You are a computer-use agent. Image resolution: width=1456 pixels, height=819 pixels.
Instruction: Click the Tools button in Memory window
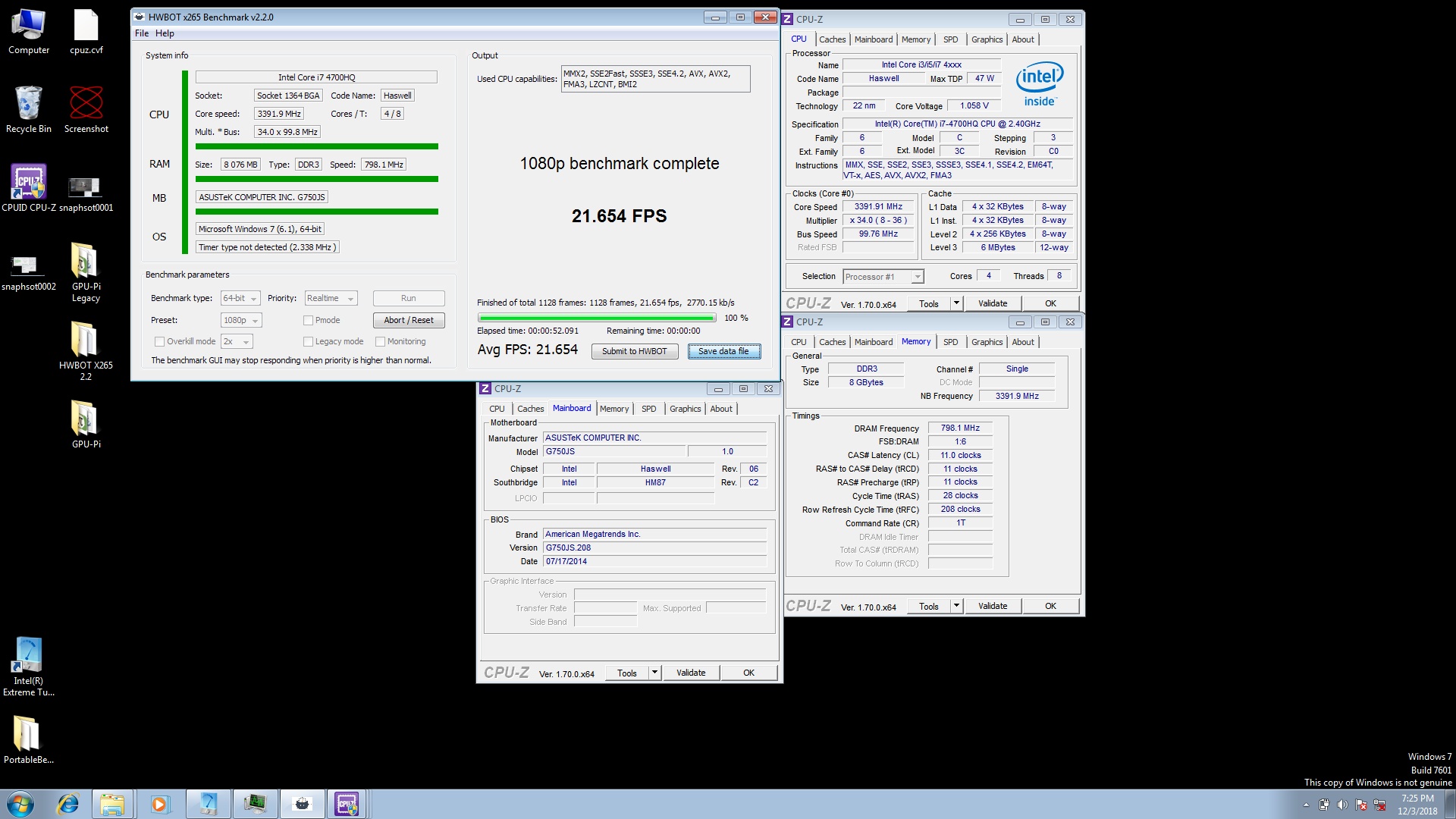928,606
